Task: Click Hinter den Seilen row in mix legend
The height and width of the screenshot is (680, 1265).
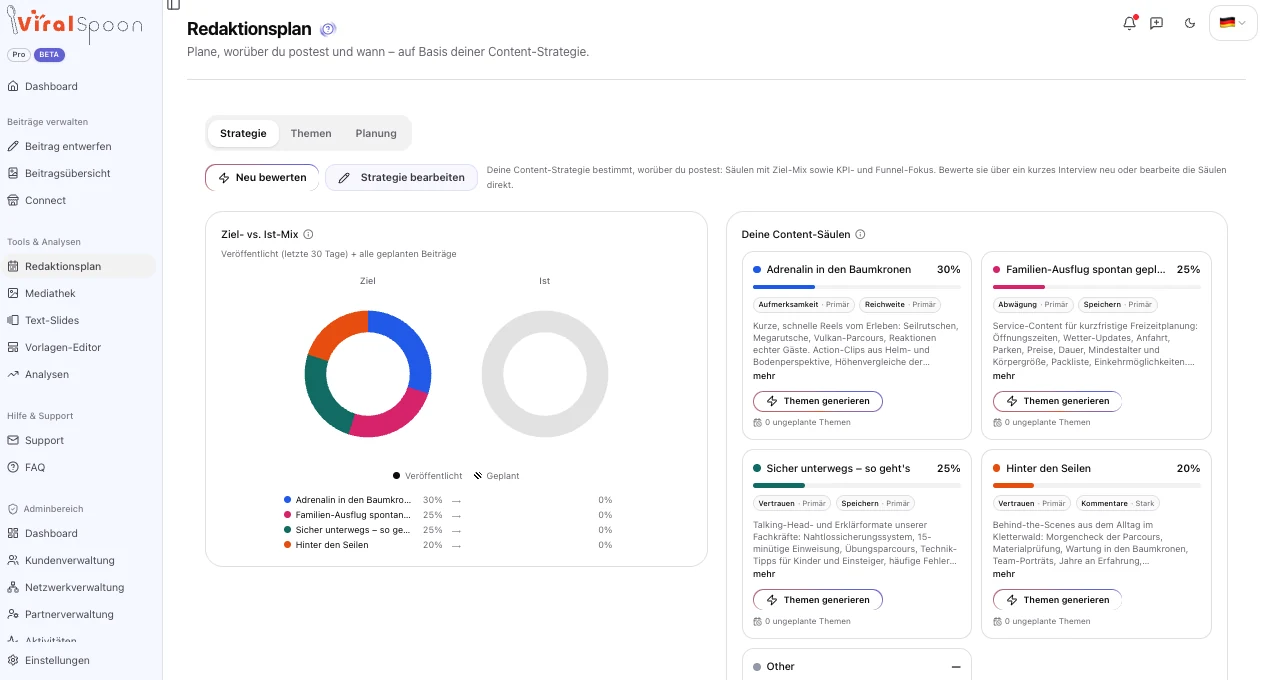Action: click(x=448, y=544)
